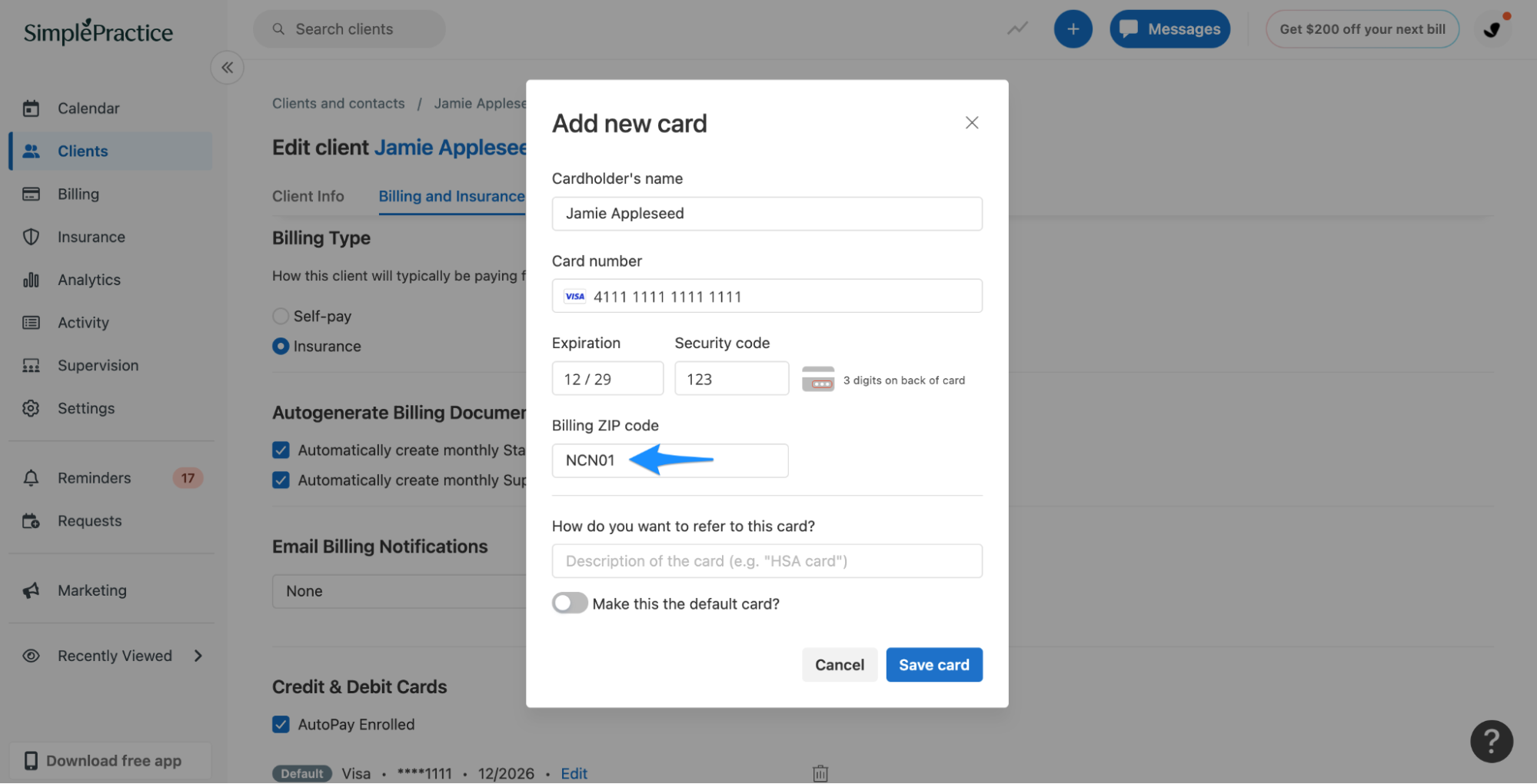Click the Cancel button
The image size is (1537, 784).
click(x=840, y=665)
